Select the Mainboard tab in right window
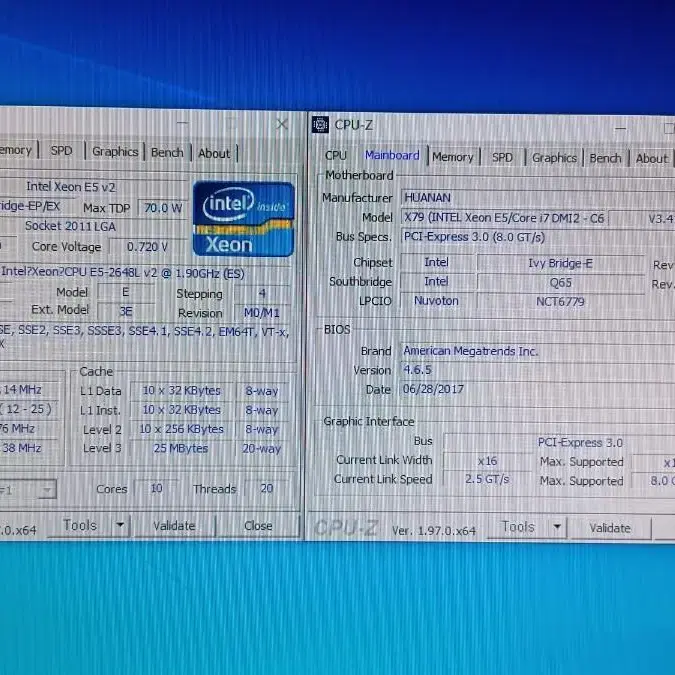The height and width of the screenshot is (675, 675). [x=392, y=155]
